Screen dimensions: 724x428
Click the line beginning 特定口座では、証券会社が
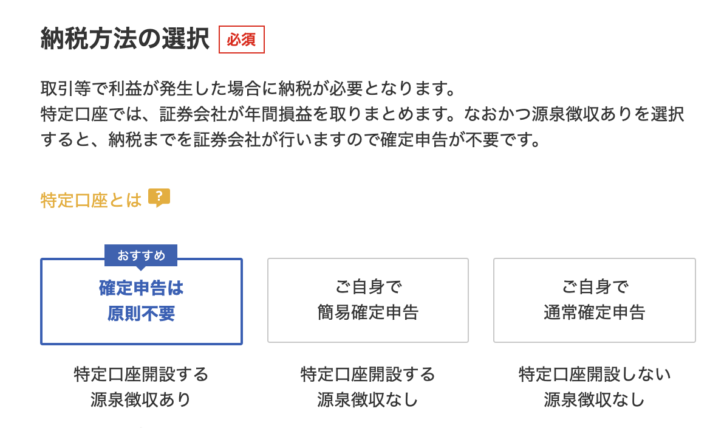coord(362,114)
